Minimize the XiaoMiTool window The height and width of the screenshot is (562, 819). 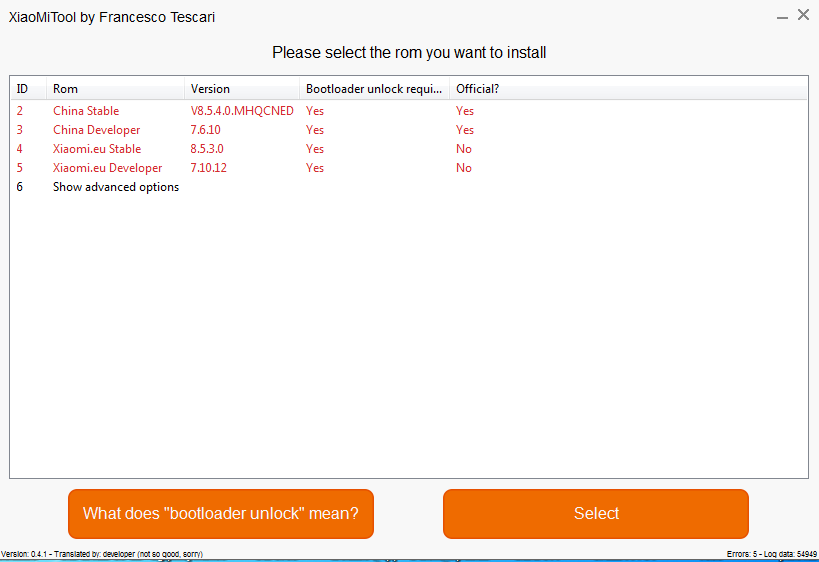click(x=782, y=16)
